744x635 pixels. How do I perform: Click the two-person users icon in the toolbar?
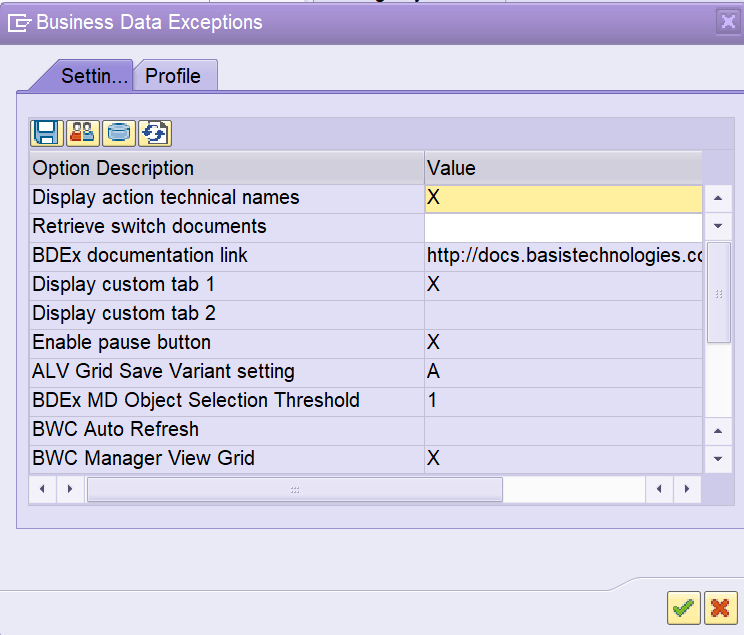point(83,133)
